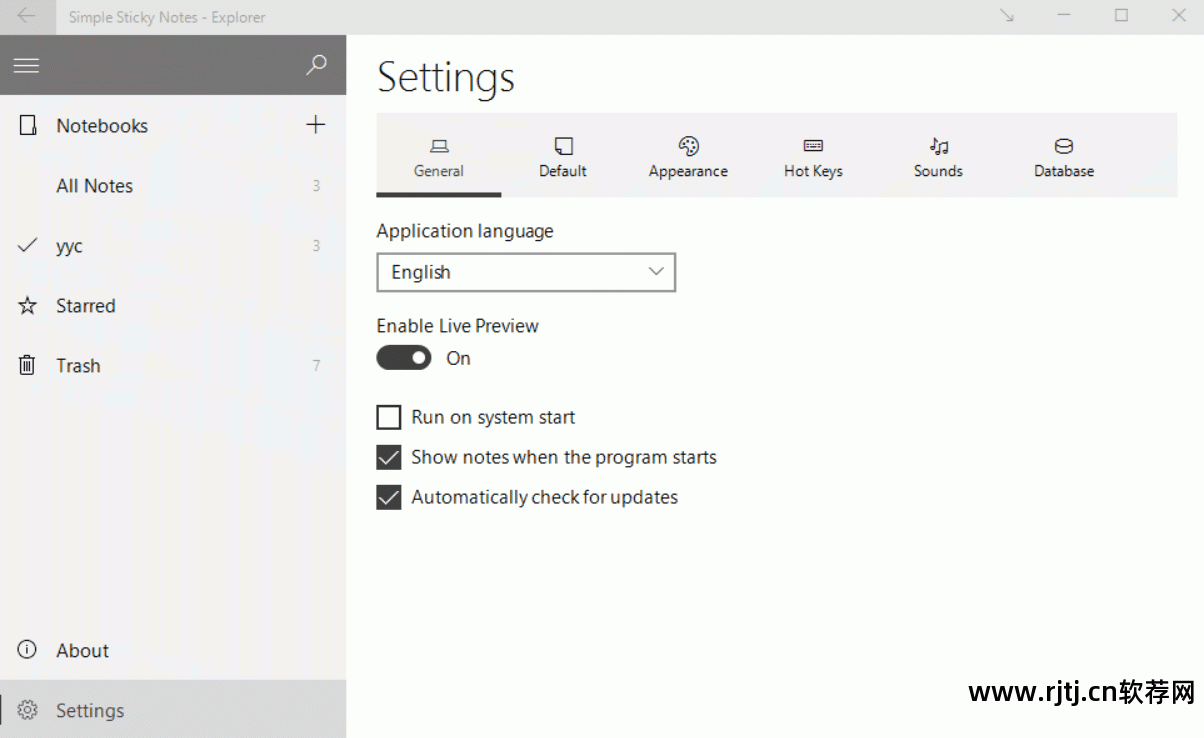Open the About page
Viewport: 1204px width, 738px height.
tap(173, 651)
